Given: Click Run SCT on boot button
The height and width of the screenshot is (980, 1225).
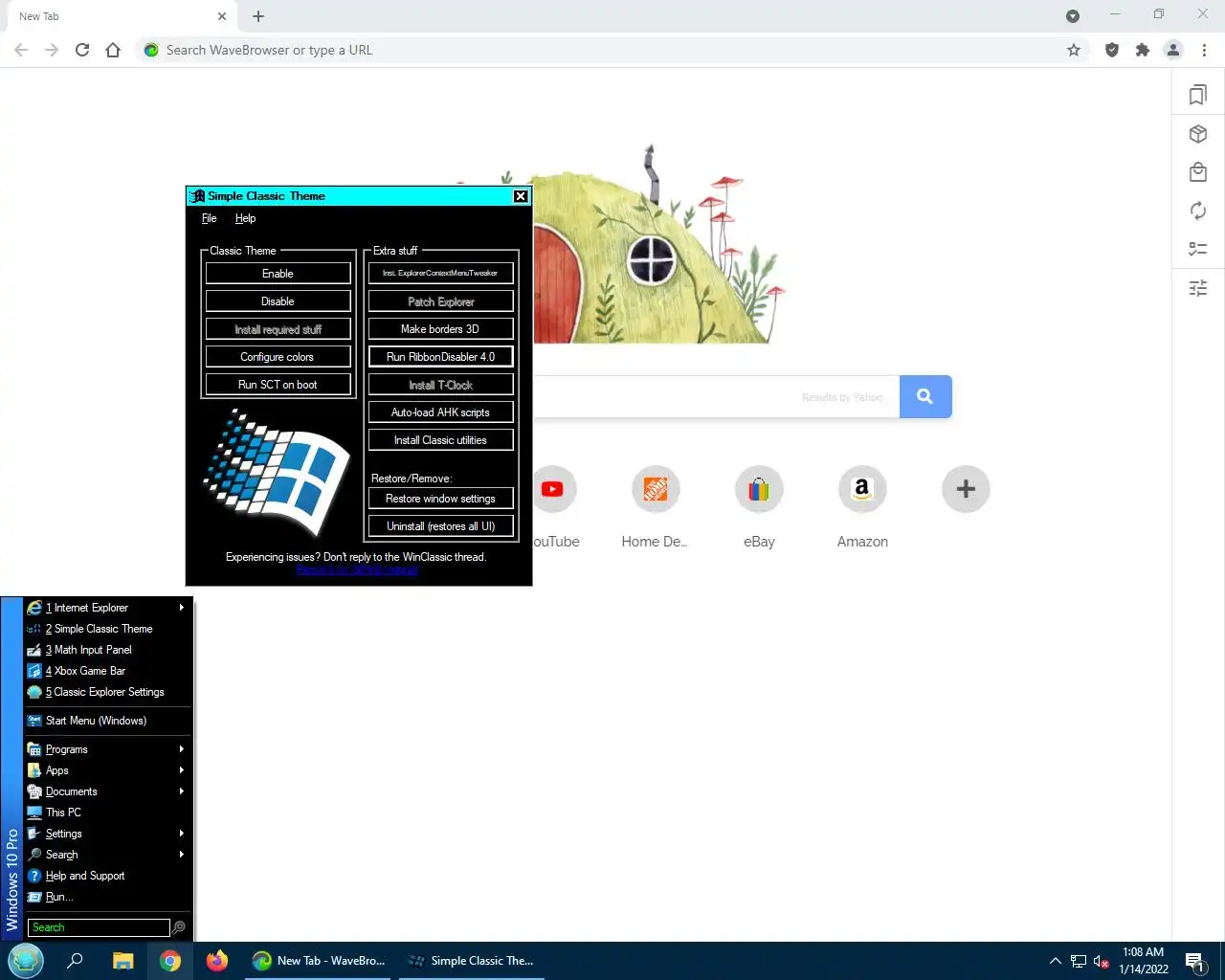Looking at the screenshot, I should pyautogui.click(x=278, y=385).
